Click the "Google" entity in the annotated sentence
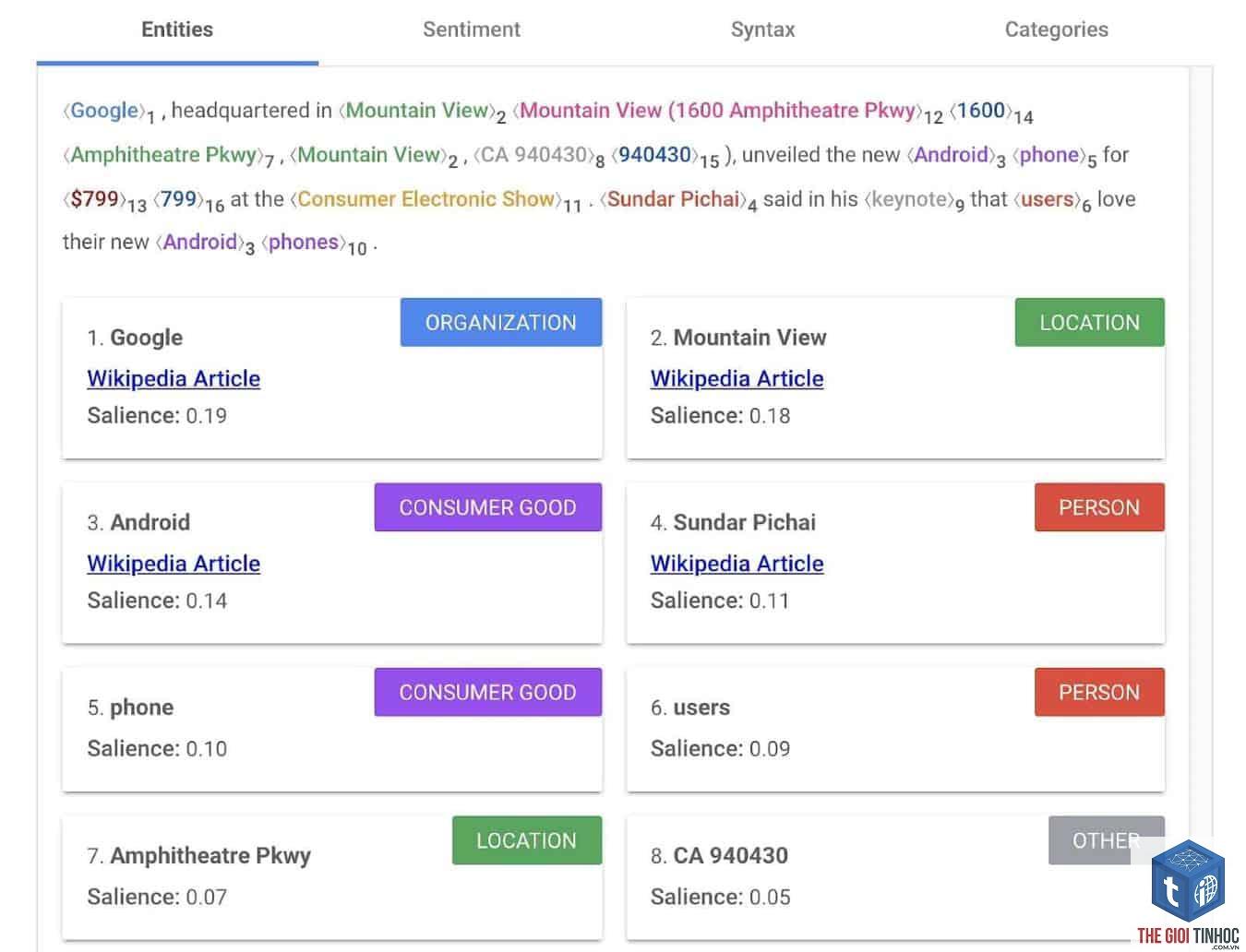The width and height of the screenshot is (1246, 952). [104, 111]
